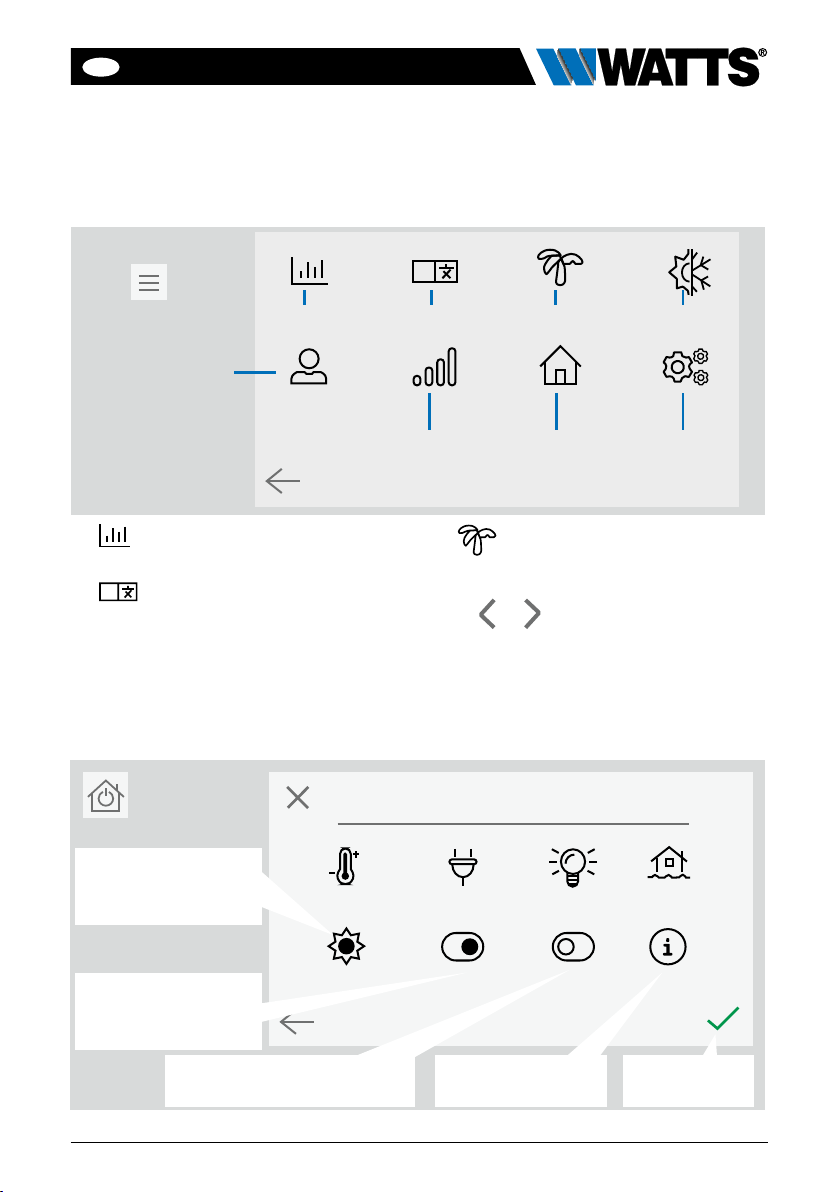Click the right chevron arrow
Screen dimensions: 840x1192
pyautogui.click(x=532, y=613)
